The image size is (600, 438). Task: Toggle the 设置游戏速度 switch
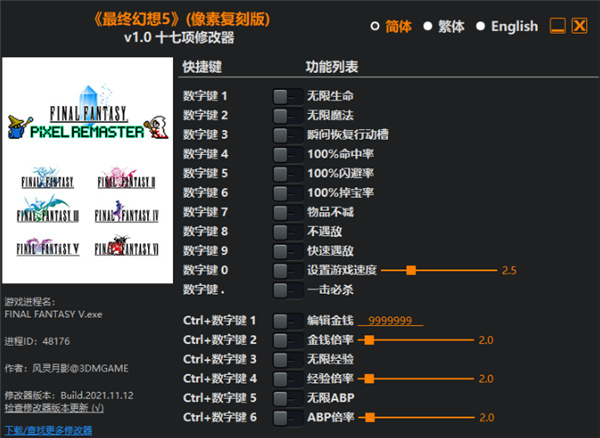tap(288, 270)
